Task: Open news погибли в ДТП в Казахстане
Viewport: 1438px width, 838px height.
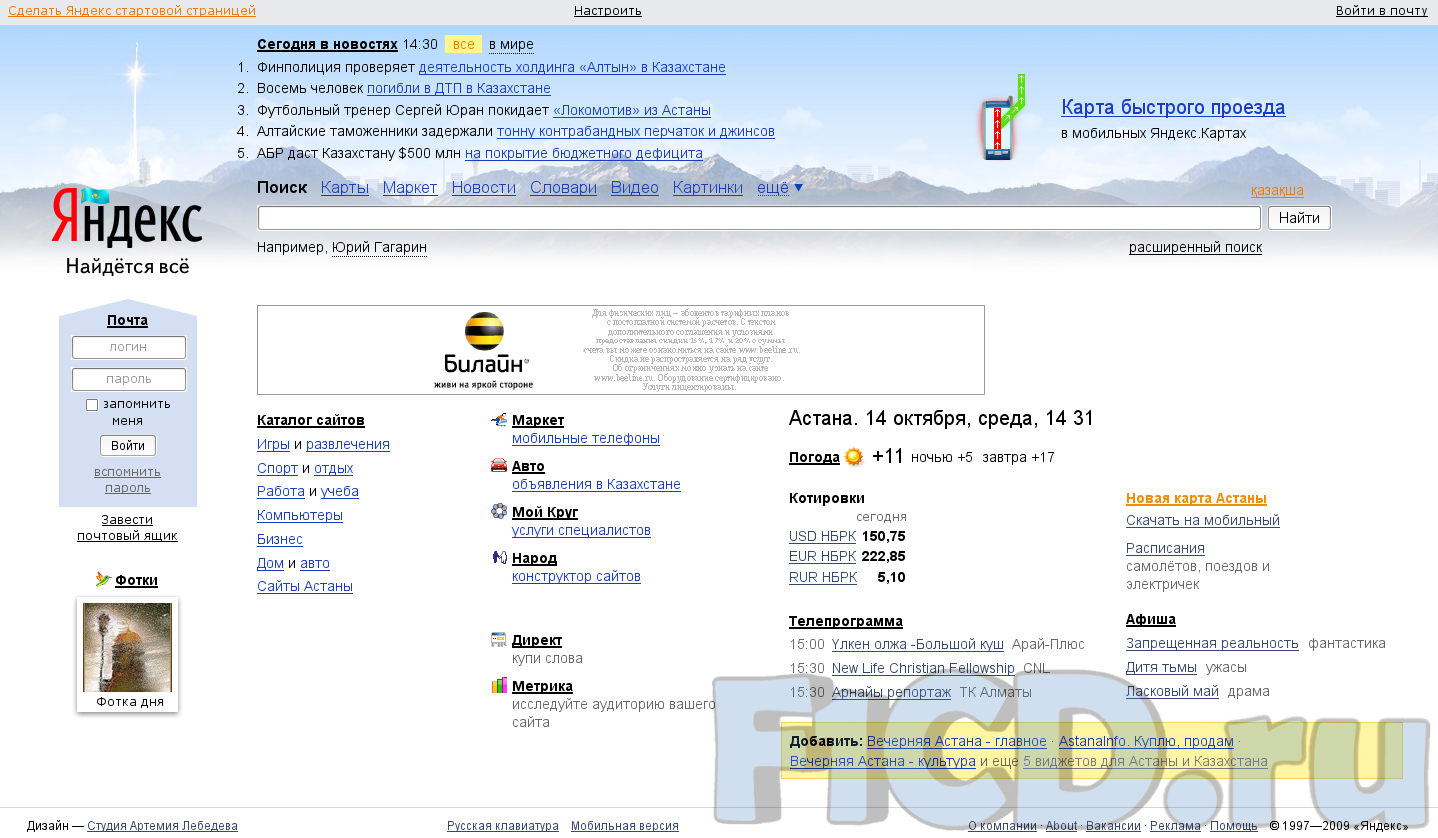Action: (x=459, y=89)
